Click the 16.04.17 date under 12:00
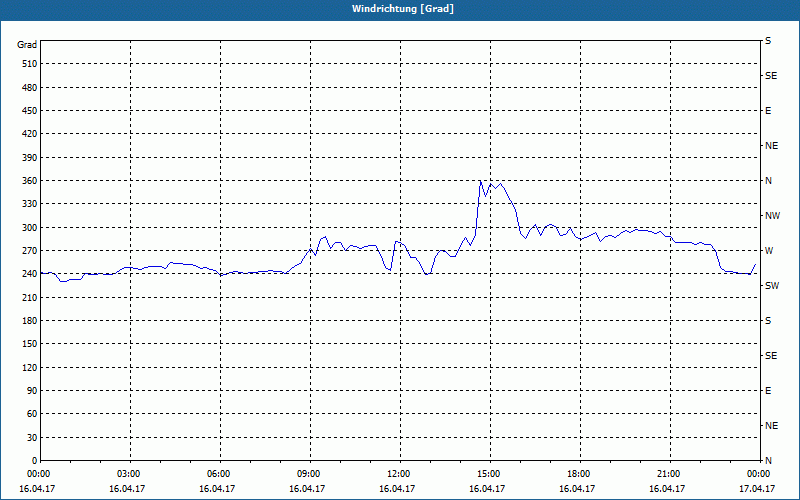This screenshot has width=800, height=500. click(396, 488)
